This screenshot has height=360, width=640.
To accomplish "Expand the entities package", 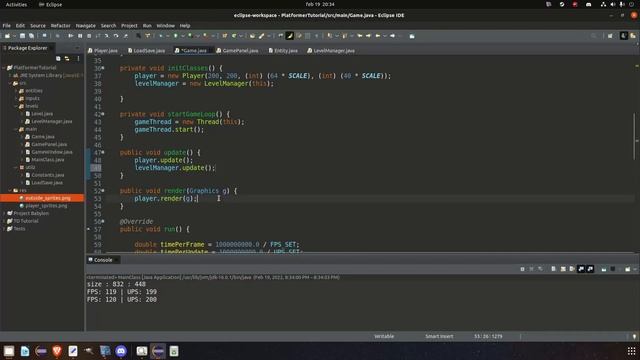I will click(16, 91).
